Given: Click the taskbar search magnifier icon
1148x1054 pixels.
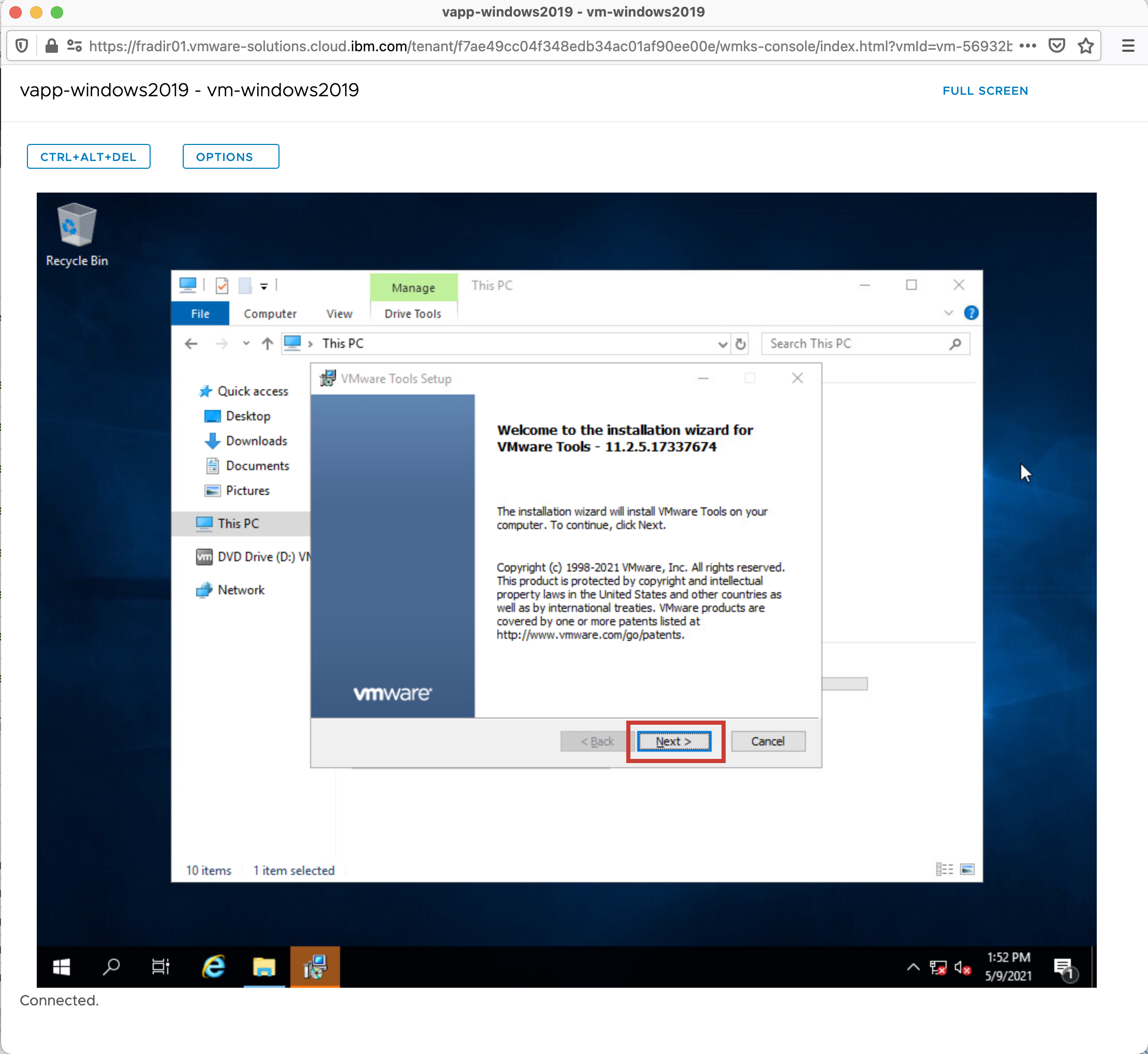Looking at the screenshot, I should 111,967.
